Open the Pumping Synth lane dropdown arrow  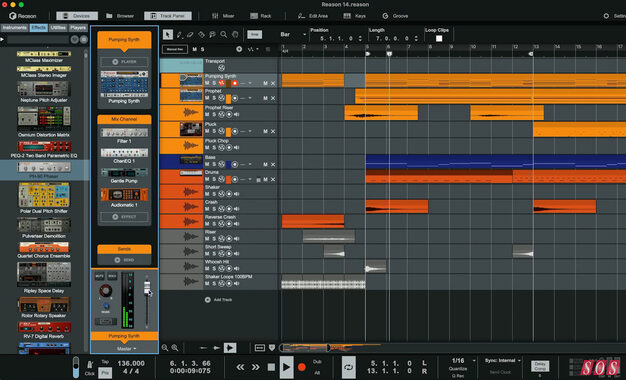pos(250,83)
